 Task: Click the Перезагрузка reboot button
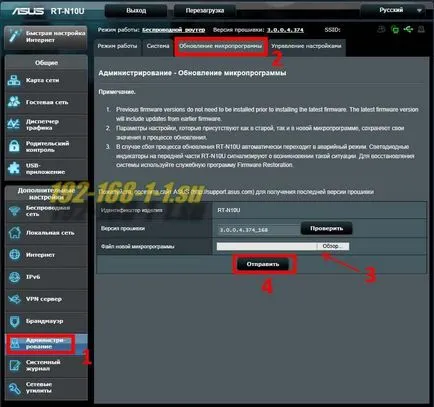tap(205, 11)
